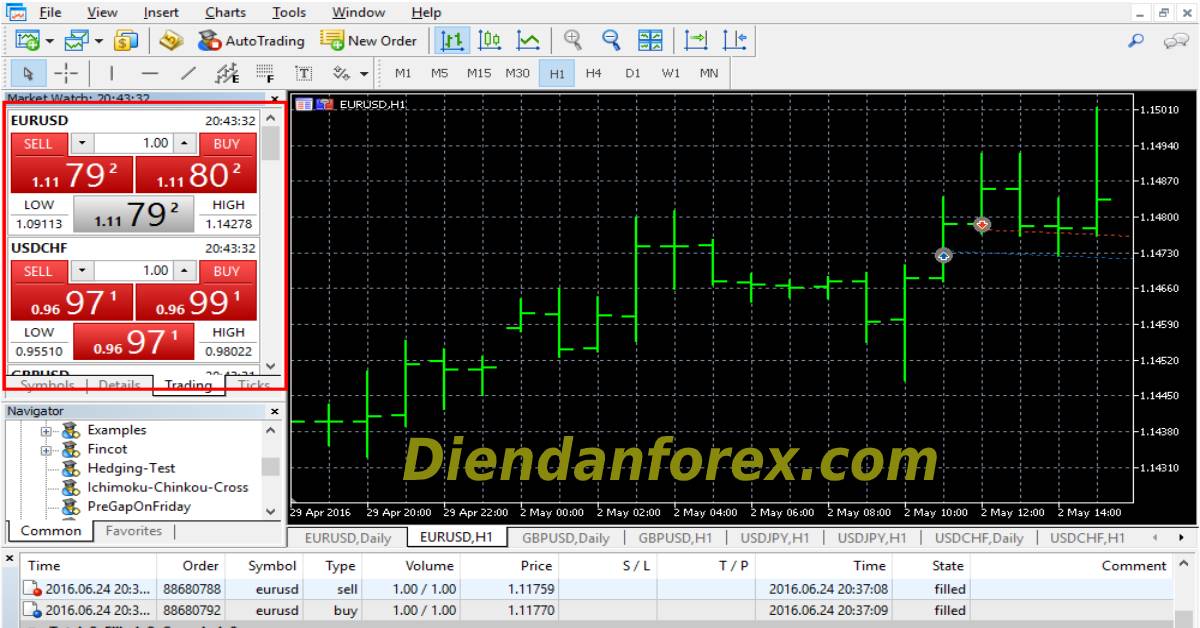Image resolution: width=1200 pixels, height=628 pixels.
Task: Switch chart to candlesticks mode
Action: [490, 41]
